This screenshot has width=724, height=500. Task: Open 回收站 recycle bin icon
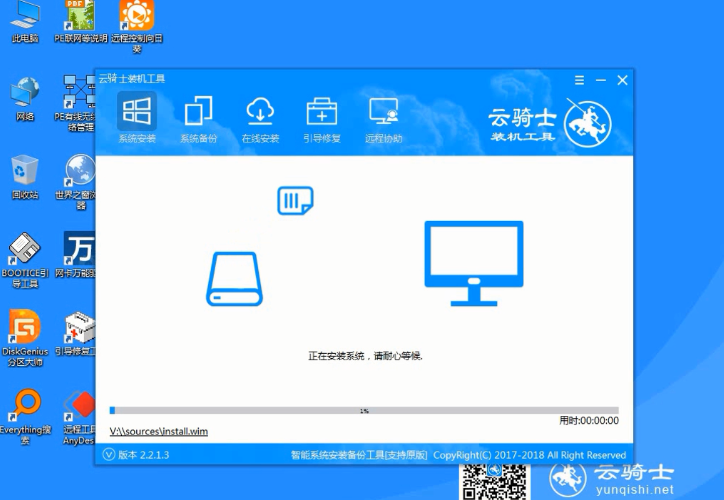point(25,177)
